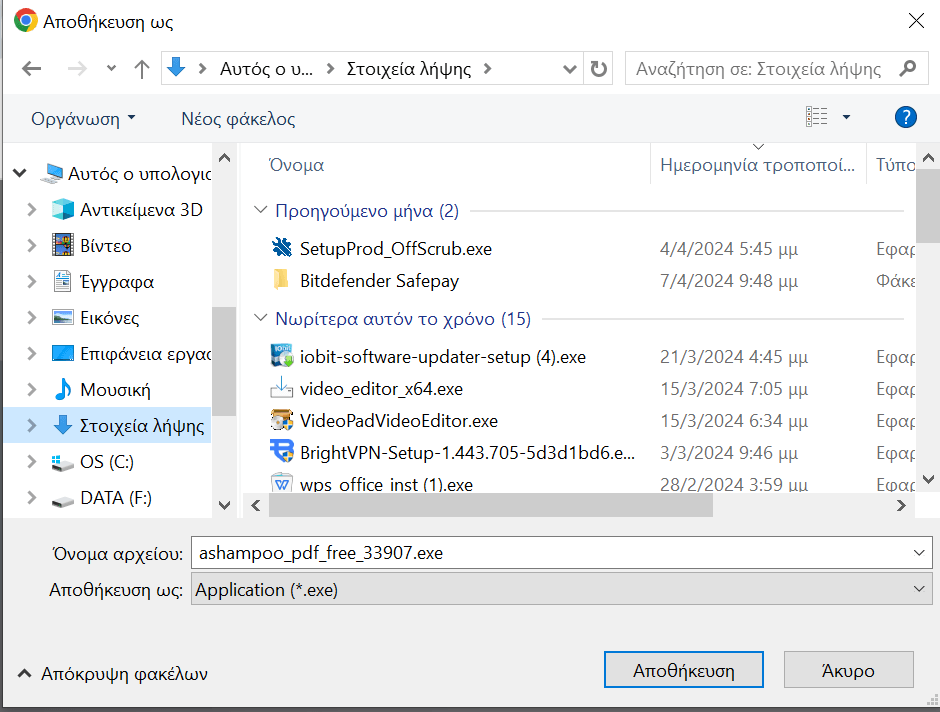Expand the OS (C:) drive node
The width and height of the screenshot is (940, 712).
(x=32, y=461)
